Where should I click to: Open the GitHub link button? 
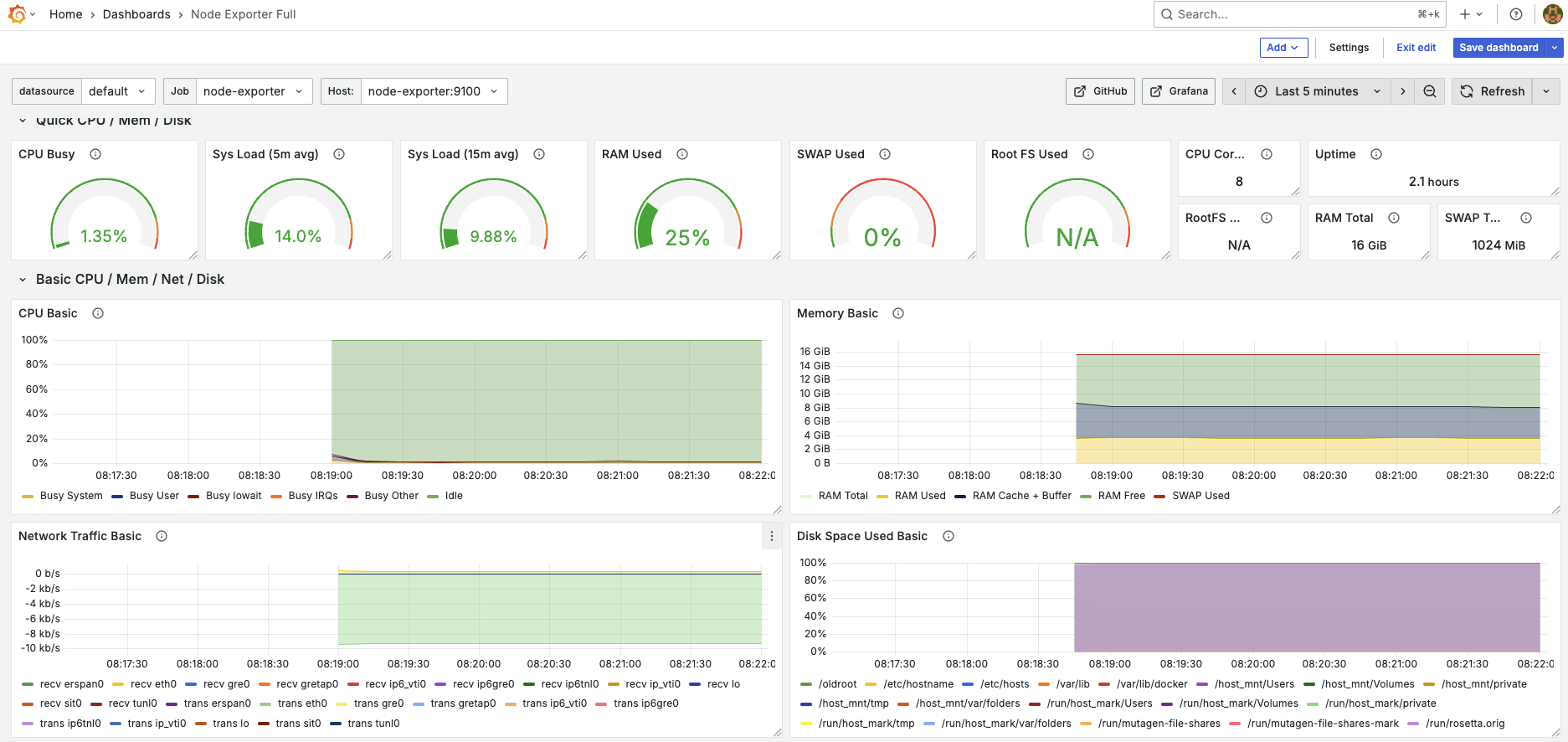click(x=1100, y=91)
